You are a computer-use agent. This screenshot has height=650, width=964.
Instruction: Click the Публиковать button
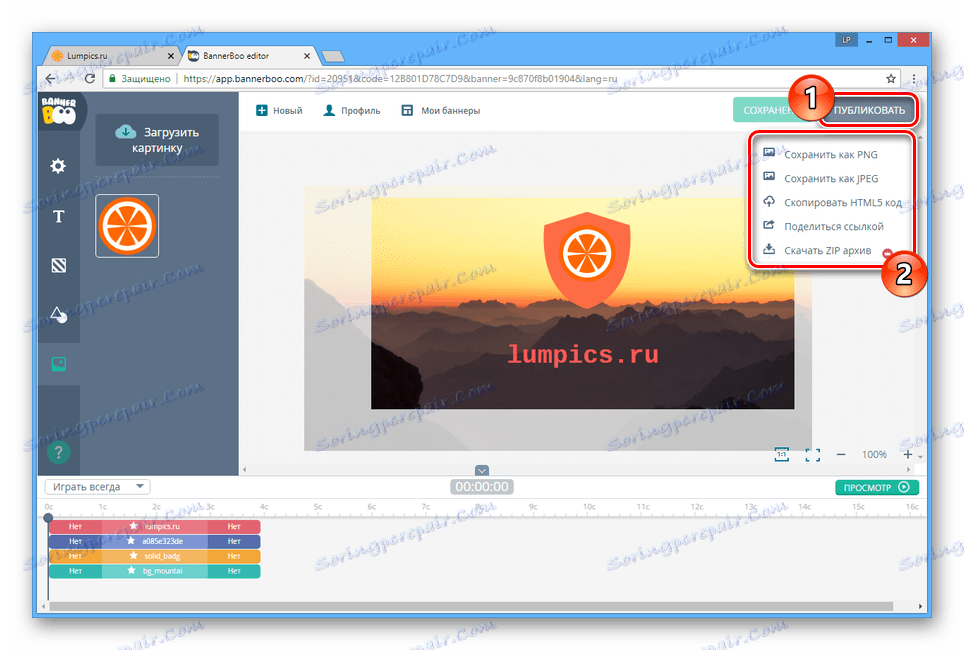pyautogui.click(x=869, y=110)
